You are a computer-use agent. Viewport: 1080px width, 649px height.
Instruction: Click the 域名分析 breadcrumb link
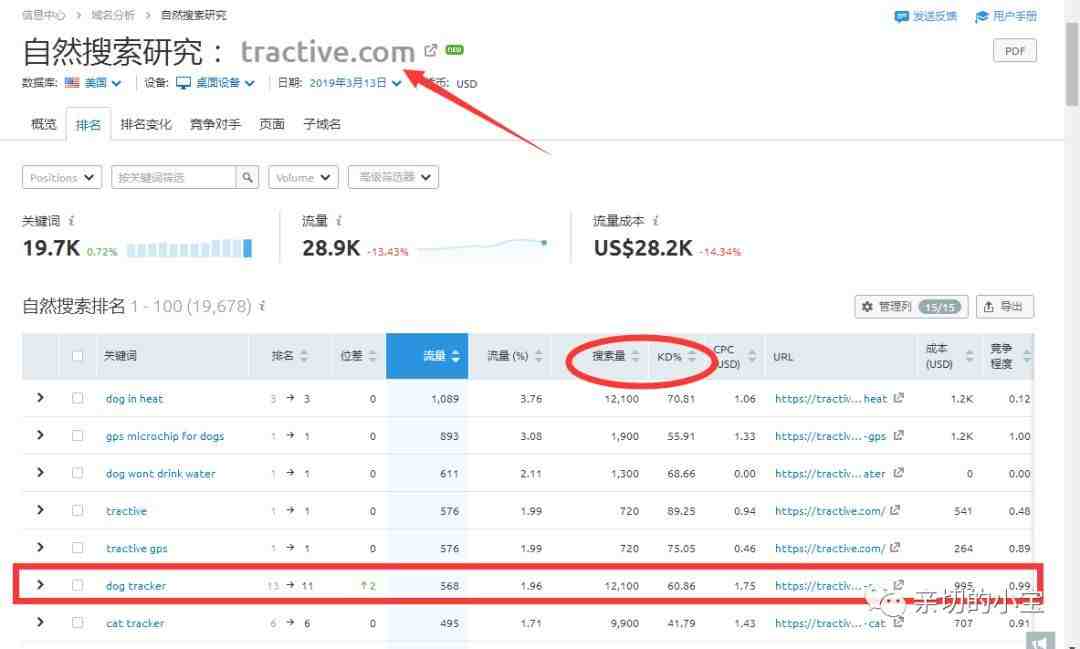(114, 14)
